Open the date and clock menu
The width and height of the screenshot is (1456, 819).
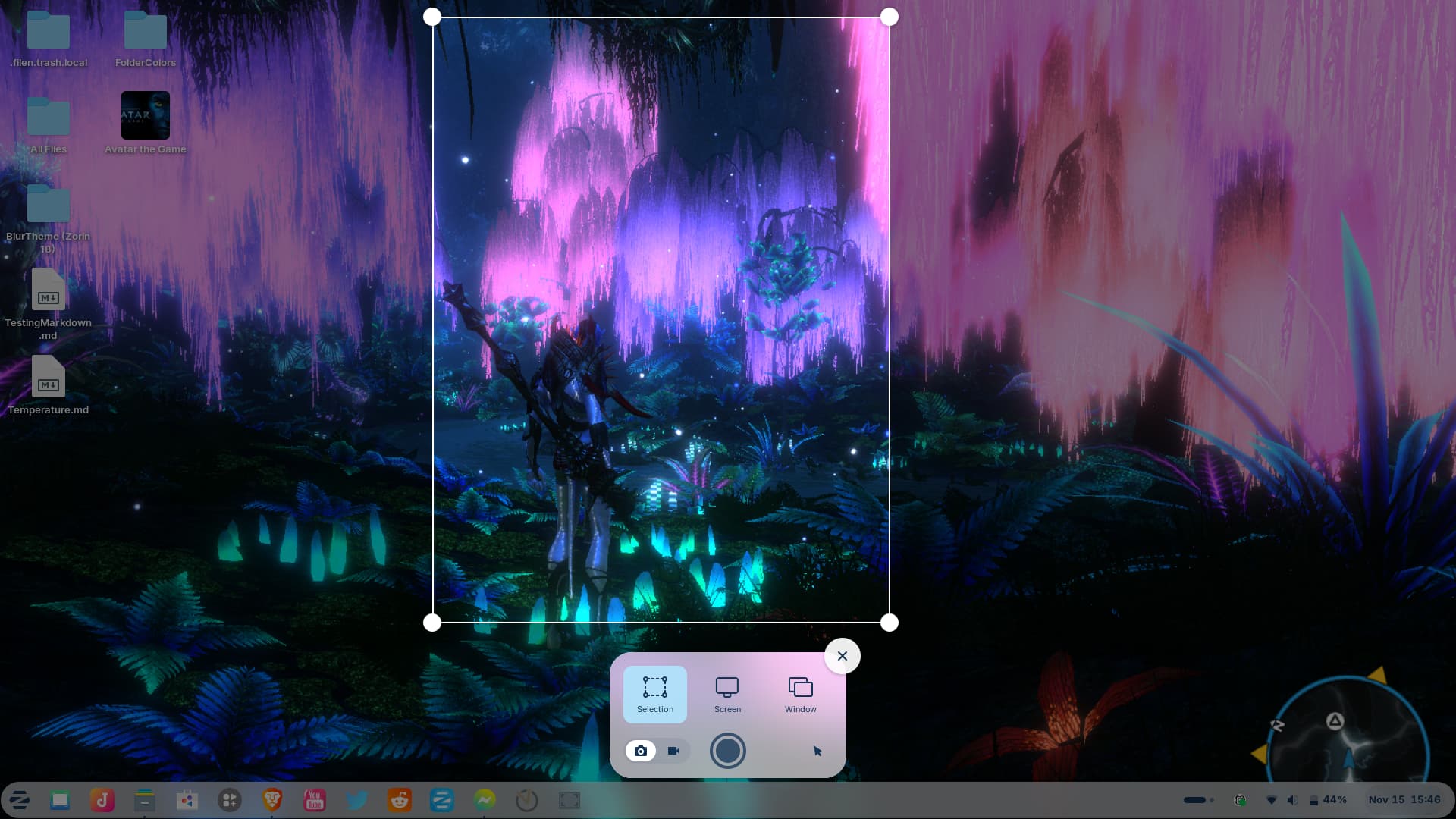[1404, 800]
